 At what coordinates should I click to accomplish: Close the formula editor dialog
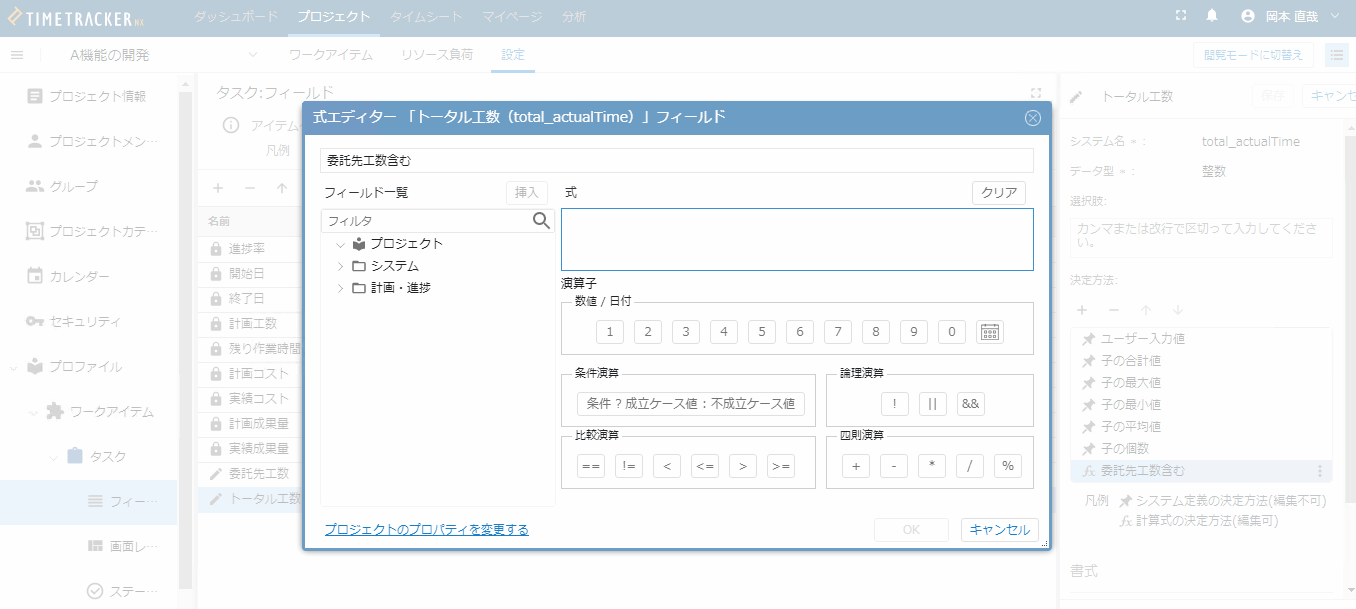point(1033,118)
